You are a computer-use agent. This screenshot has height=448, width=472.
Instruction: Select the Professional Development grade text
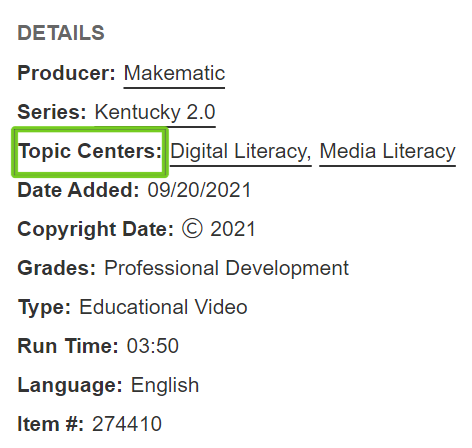point(226,268)
